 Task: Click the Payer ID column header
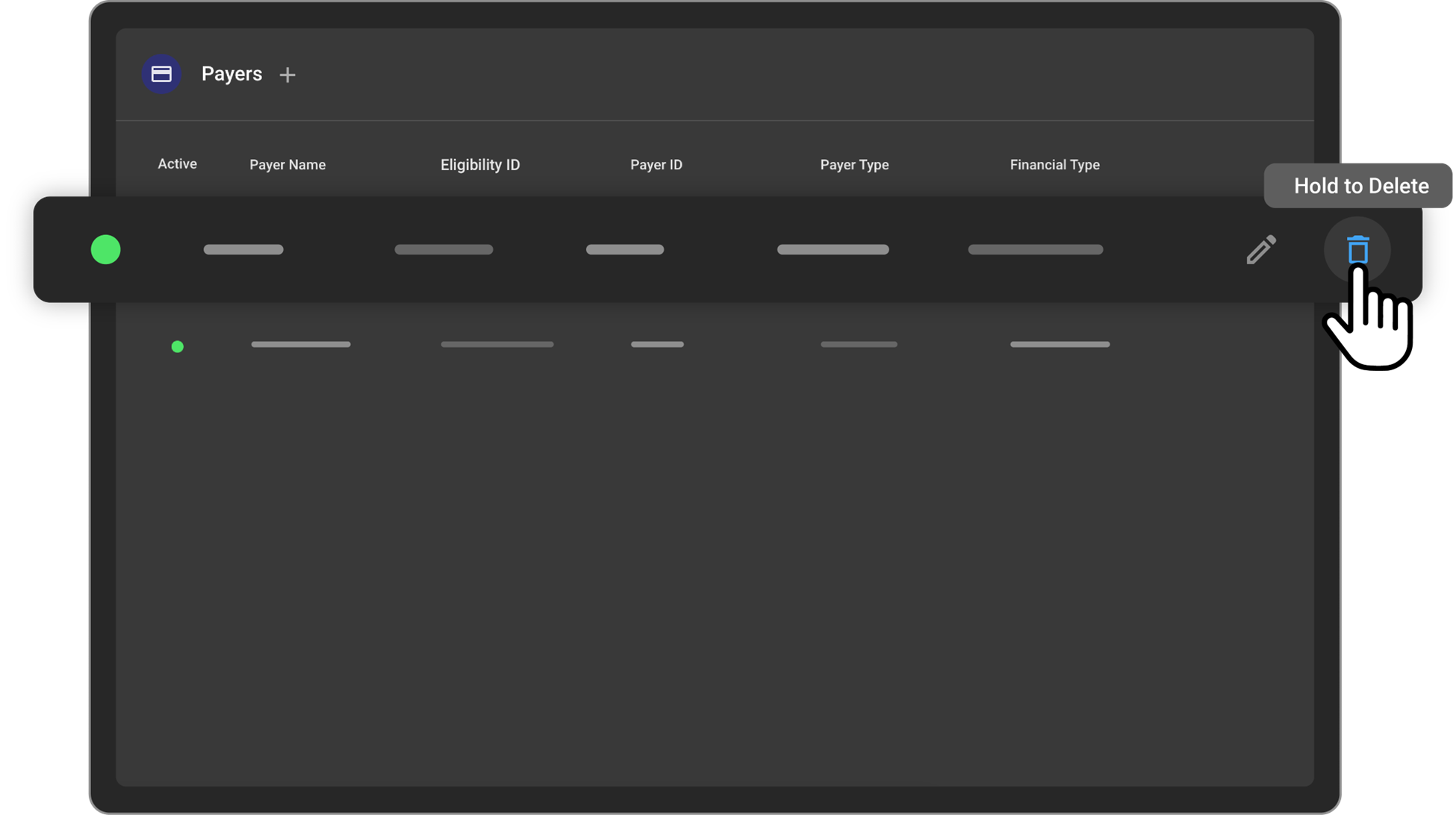[656, 165]
